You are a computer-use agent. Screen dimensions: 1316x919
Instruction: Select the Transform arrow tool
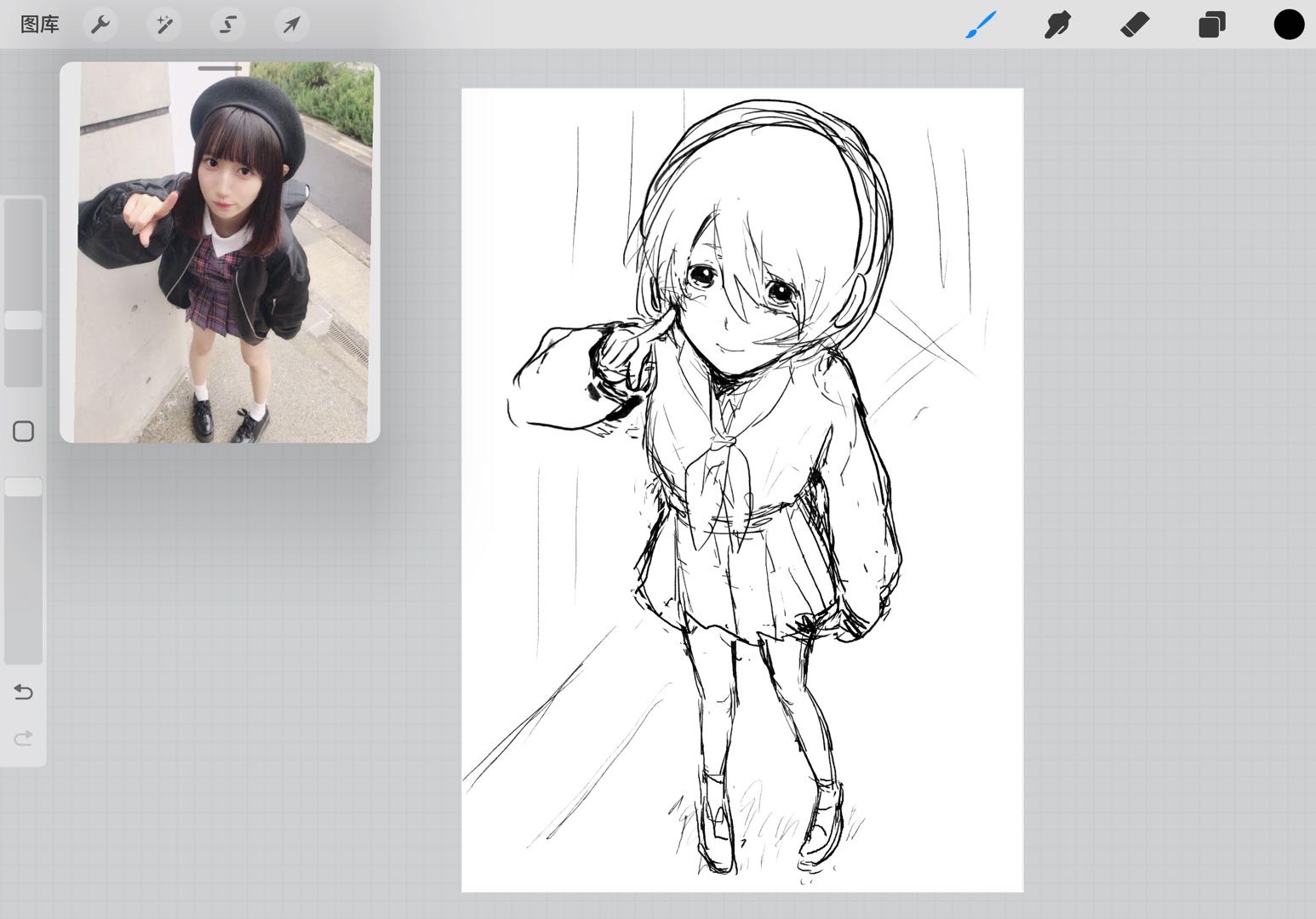(x=291, y=25)
